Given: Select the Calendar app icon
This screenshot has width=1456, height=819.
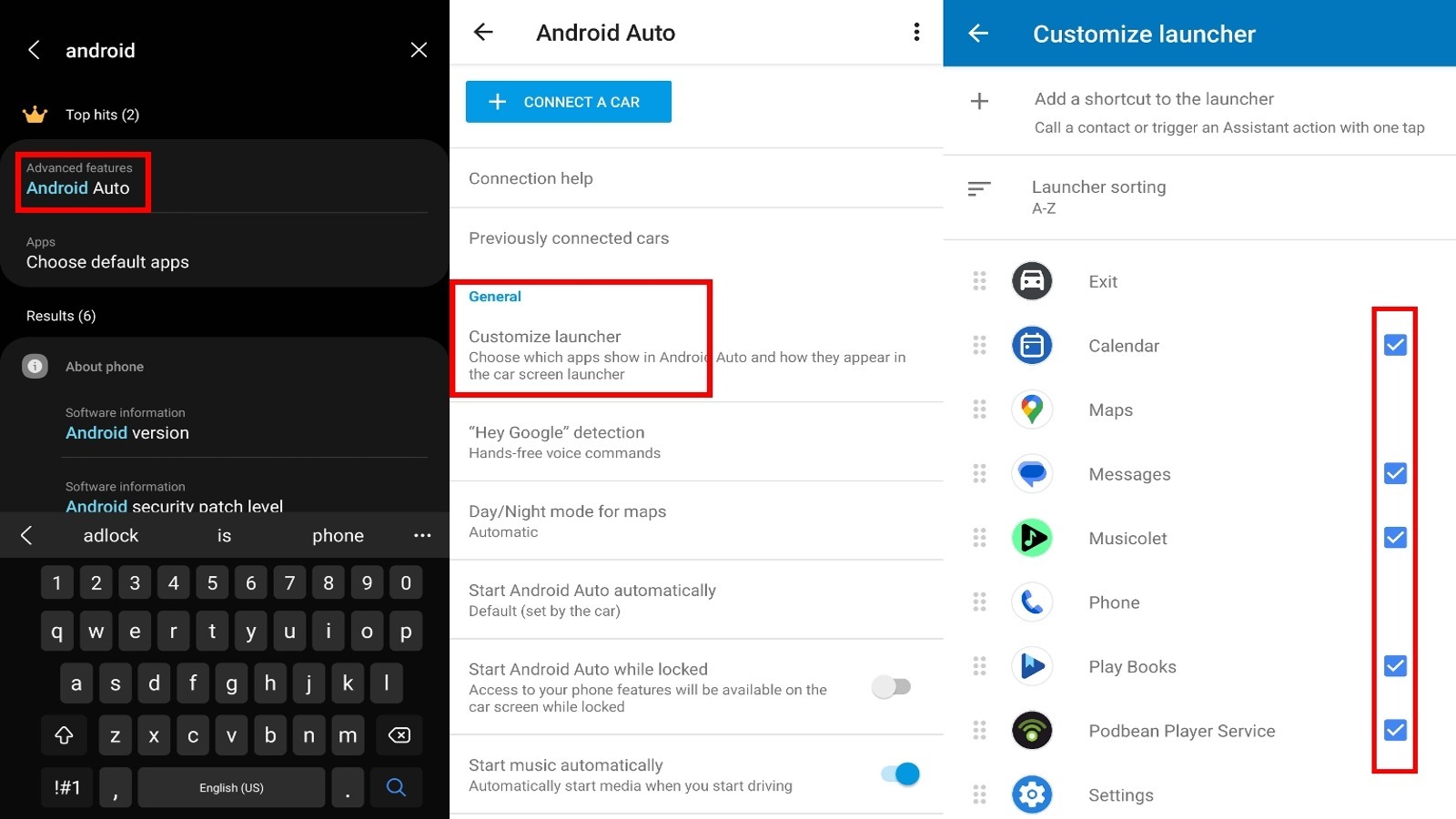Looking at the screenshot, I should (x=1032, y=346).
